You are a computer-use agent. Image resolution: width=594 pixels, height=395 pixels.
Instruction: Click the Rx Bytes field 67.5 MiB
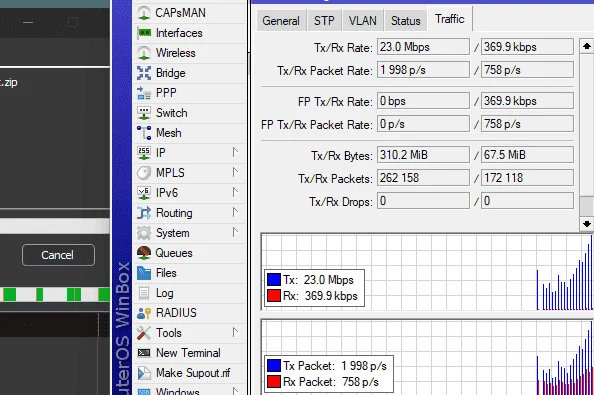tap(527, 155)
